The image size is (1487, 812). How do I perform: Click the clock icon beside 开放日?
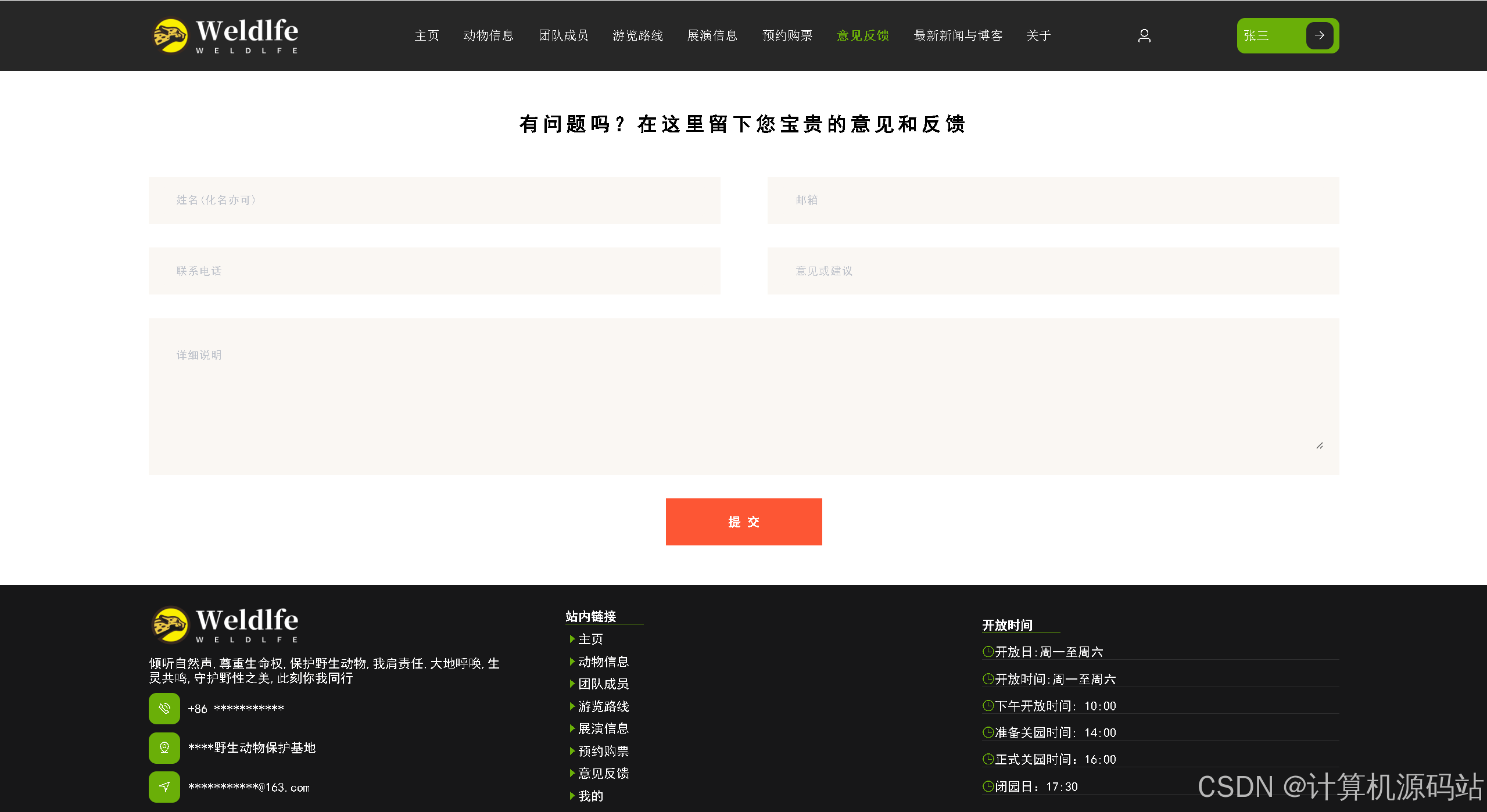(988, 652)
